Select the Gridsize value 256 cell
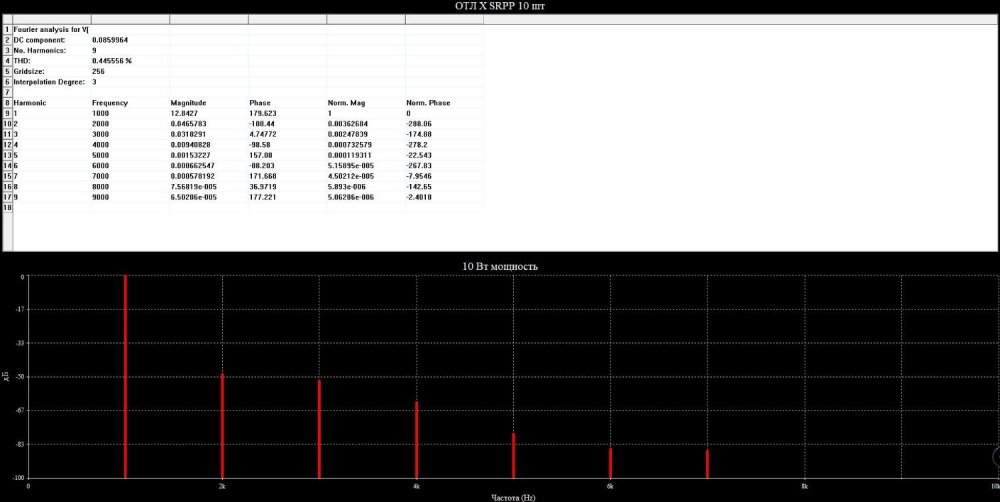1000x502 pixels. [x=98, y=71]
